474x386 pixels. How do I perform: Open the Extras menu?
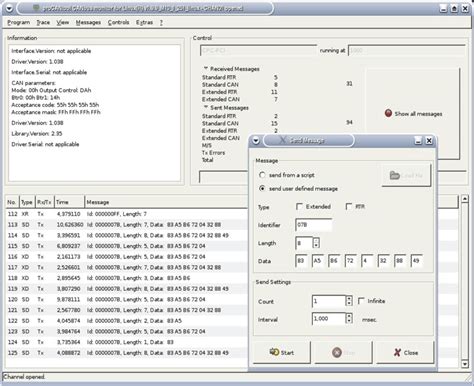click(x=144, y=22)
